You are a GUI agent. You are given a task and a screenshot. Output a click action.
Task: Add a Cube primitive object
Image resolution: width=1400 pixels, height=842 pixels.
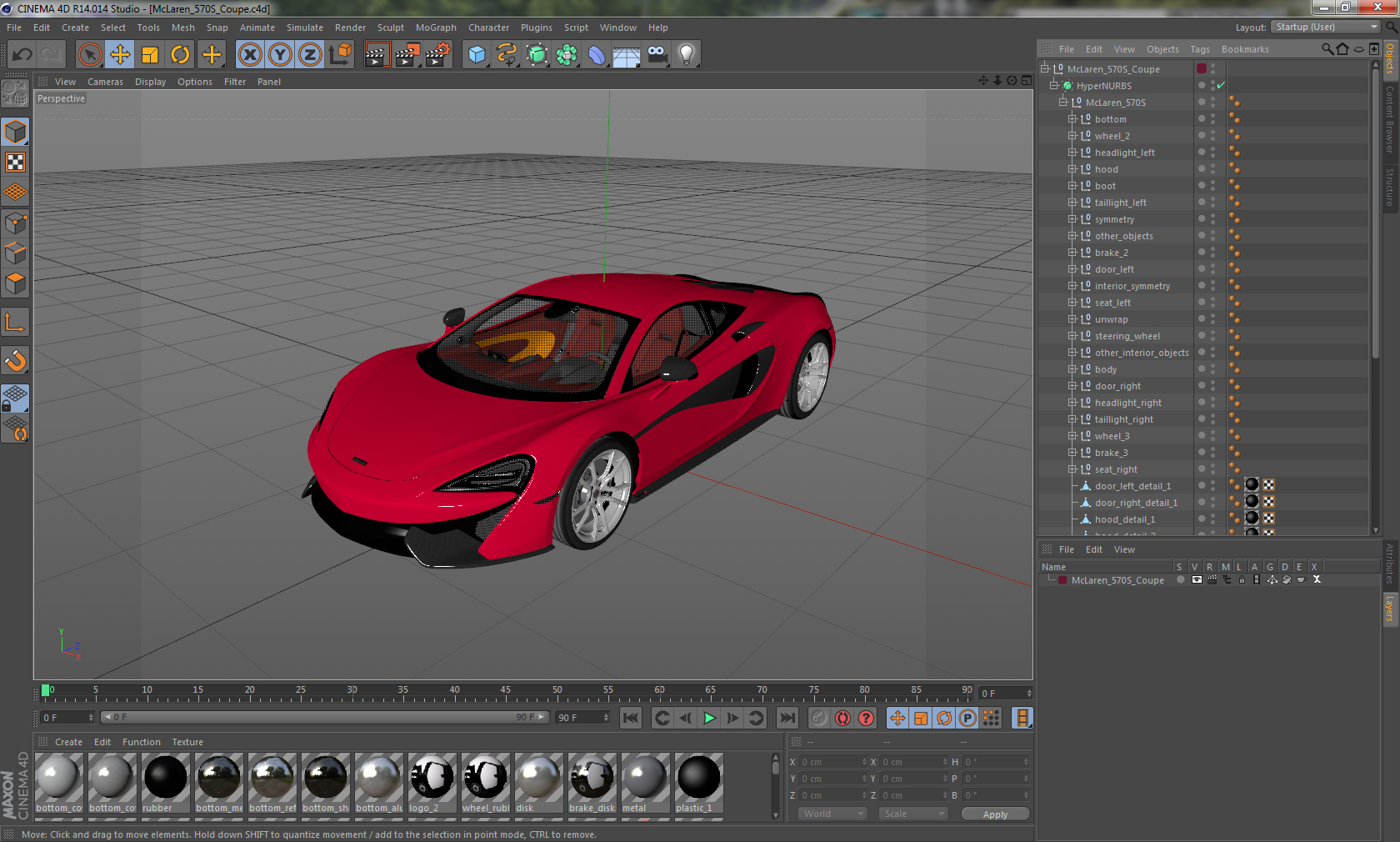tap(477, 55)
